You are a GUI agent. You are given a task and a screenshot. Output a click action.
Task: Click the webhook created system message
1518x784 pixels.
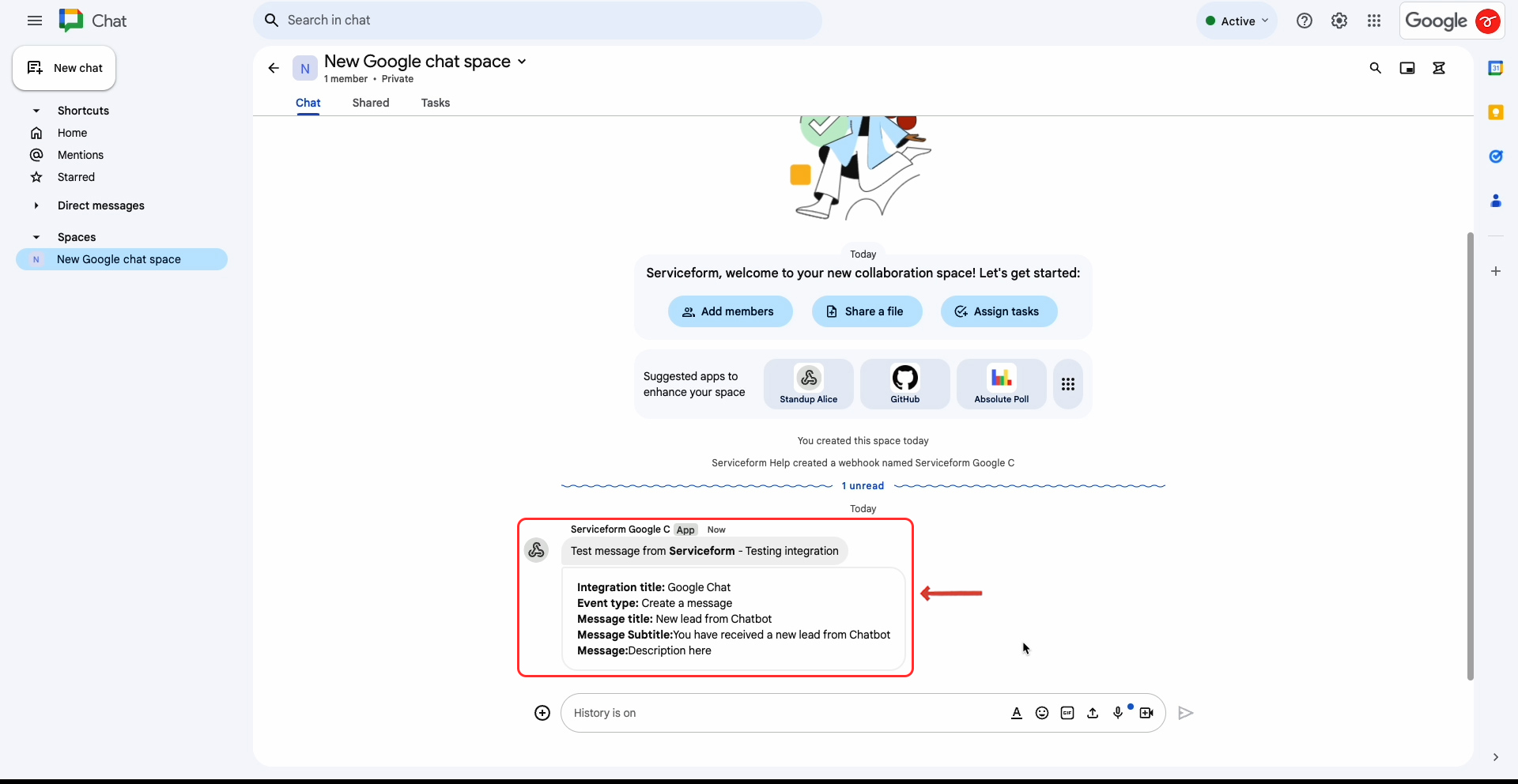point(863,463)
